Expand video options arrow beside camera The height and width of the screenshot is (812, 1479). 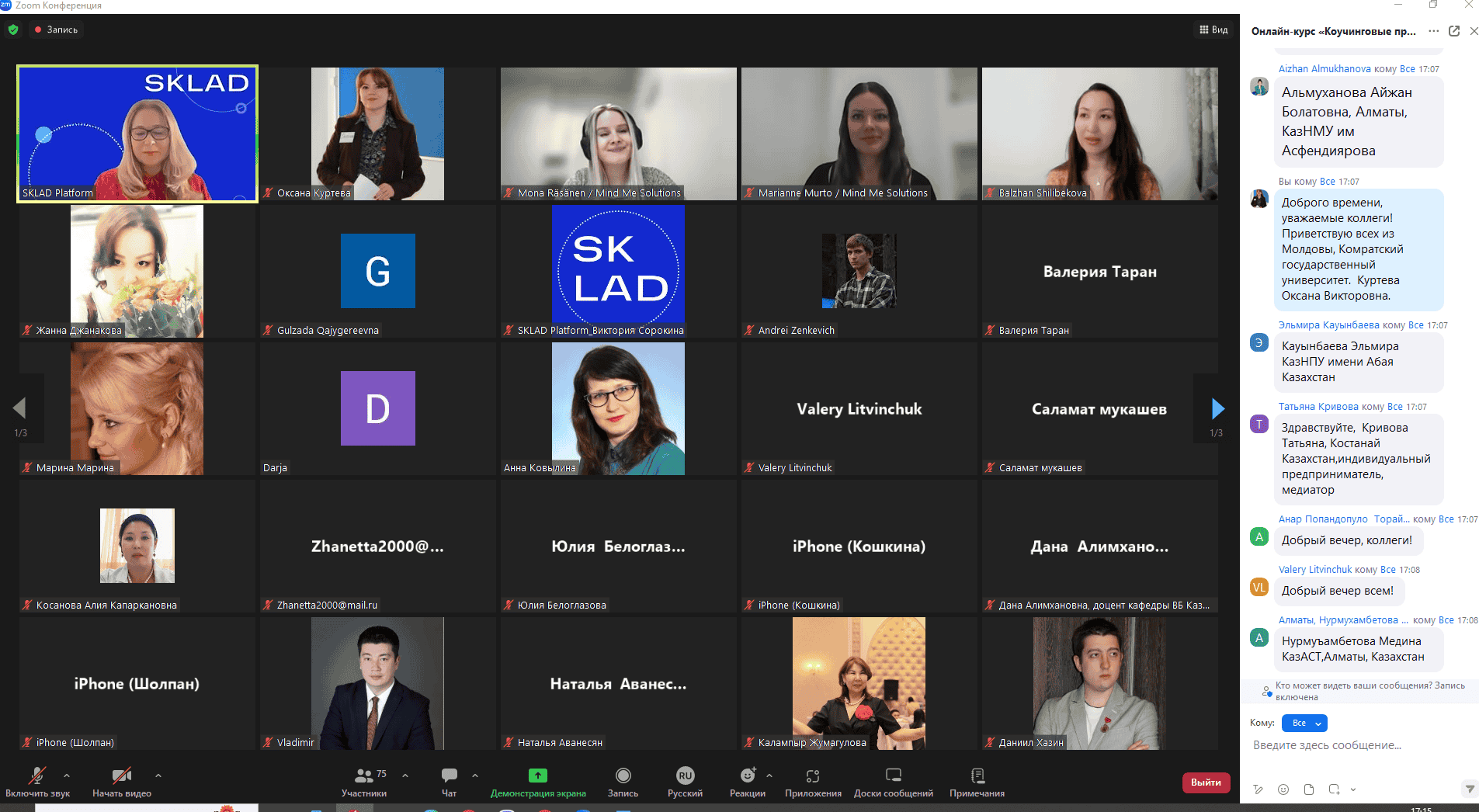(158, 776)
